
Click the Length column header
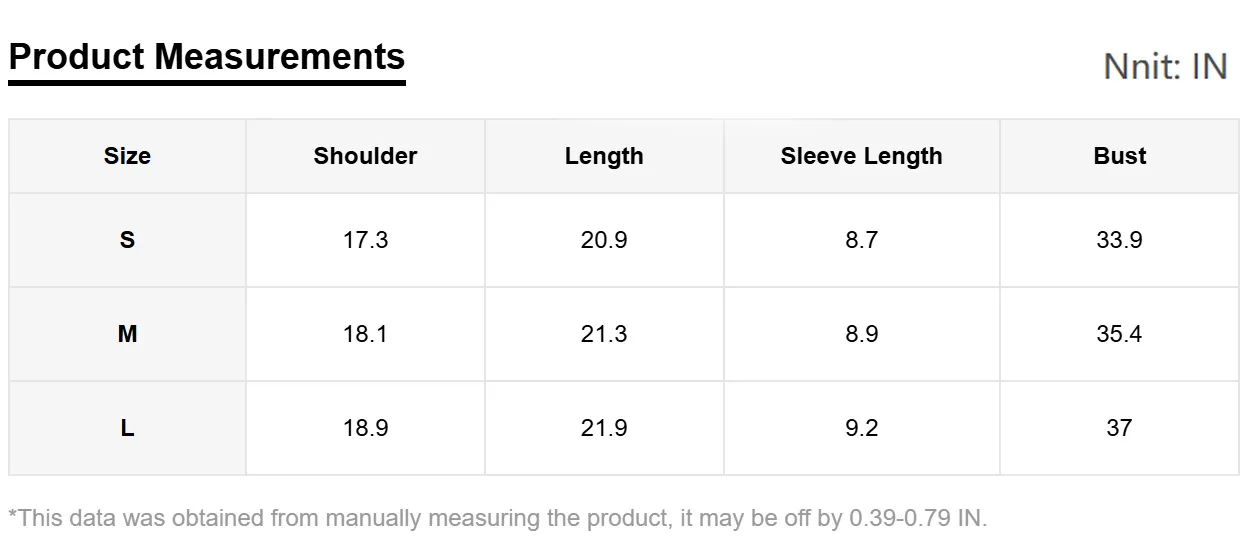[x=604, y=156]
